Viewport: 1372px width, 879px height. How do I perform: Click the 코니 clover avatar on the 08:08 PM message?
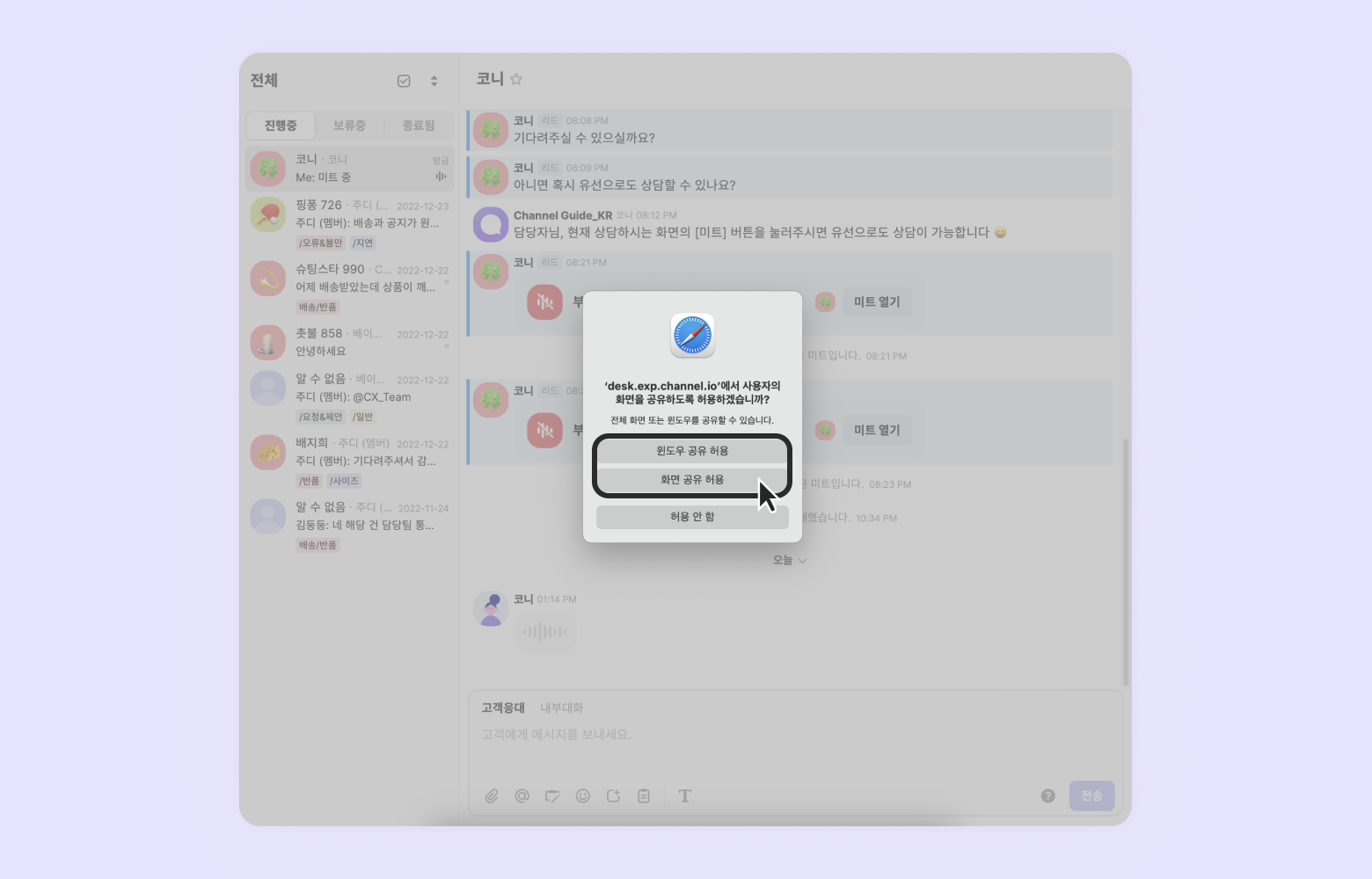click(x=491, y=130)
